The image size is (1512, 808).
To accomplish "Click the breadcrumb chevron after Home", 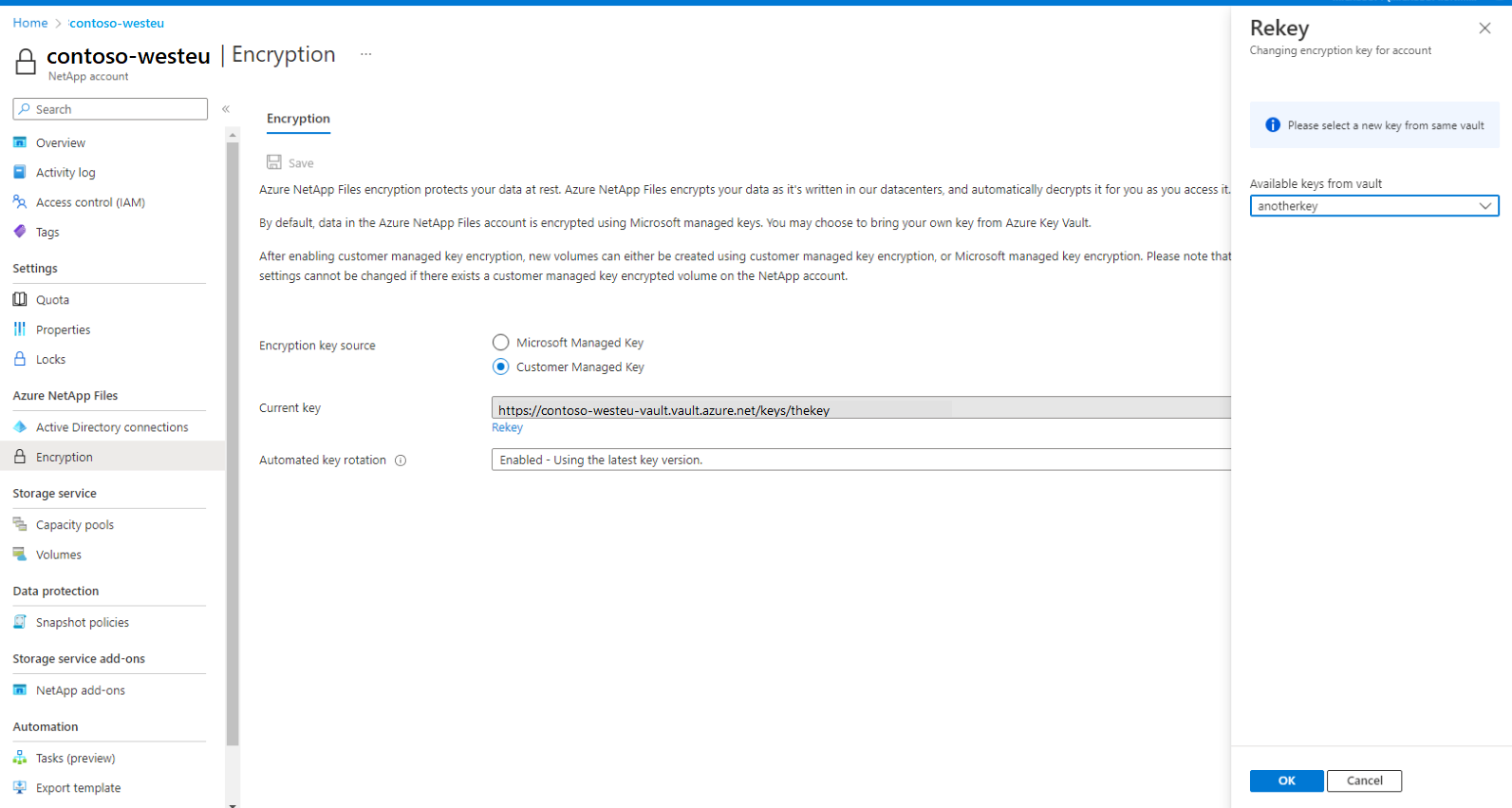I will 58,23.
